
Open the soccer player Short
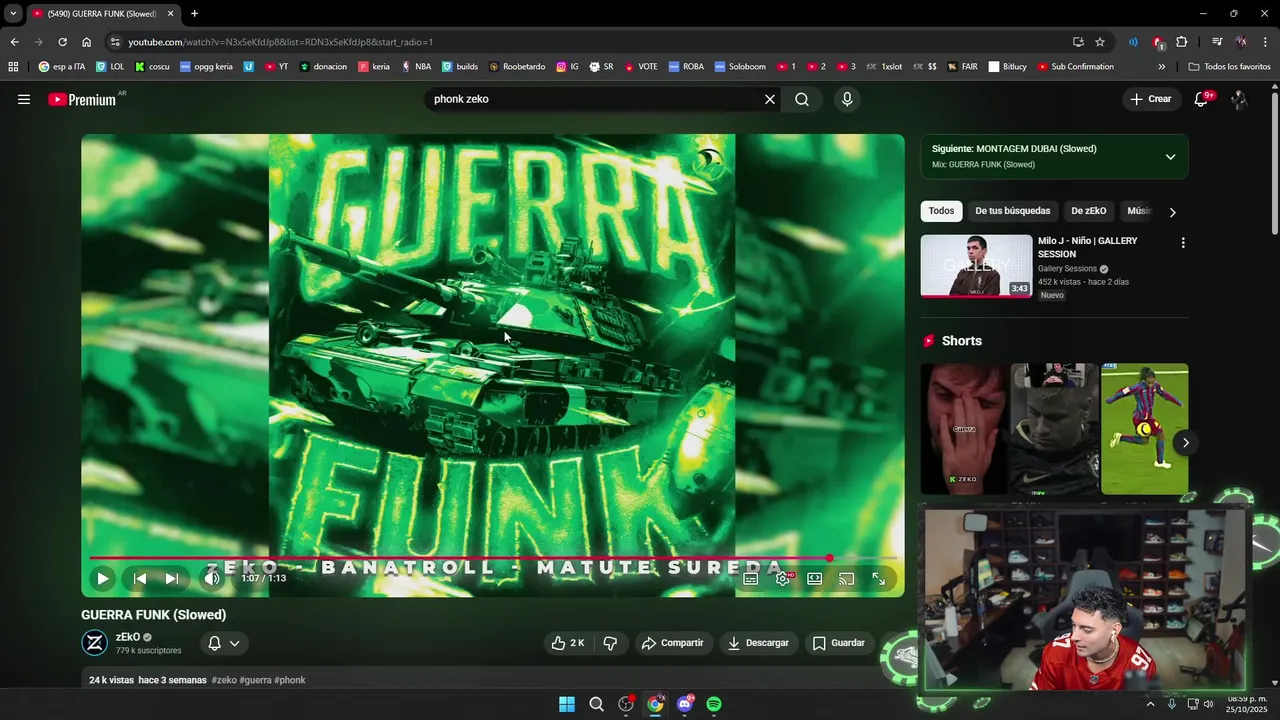click(1145, 428)
